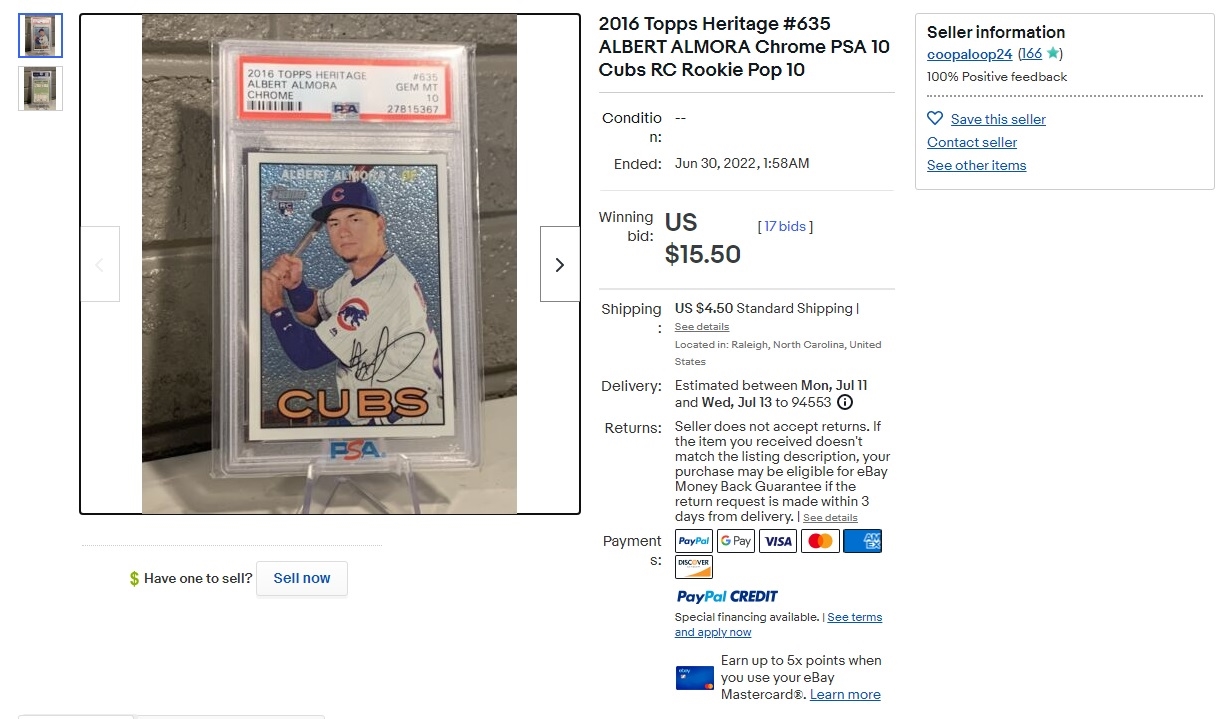1229x719 pixels.
Task: Open the 17 bids history link
Action: [785, 226]
